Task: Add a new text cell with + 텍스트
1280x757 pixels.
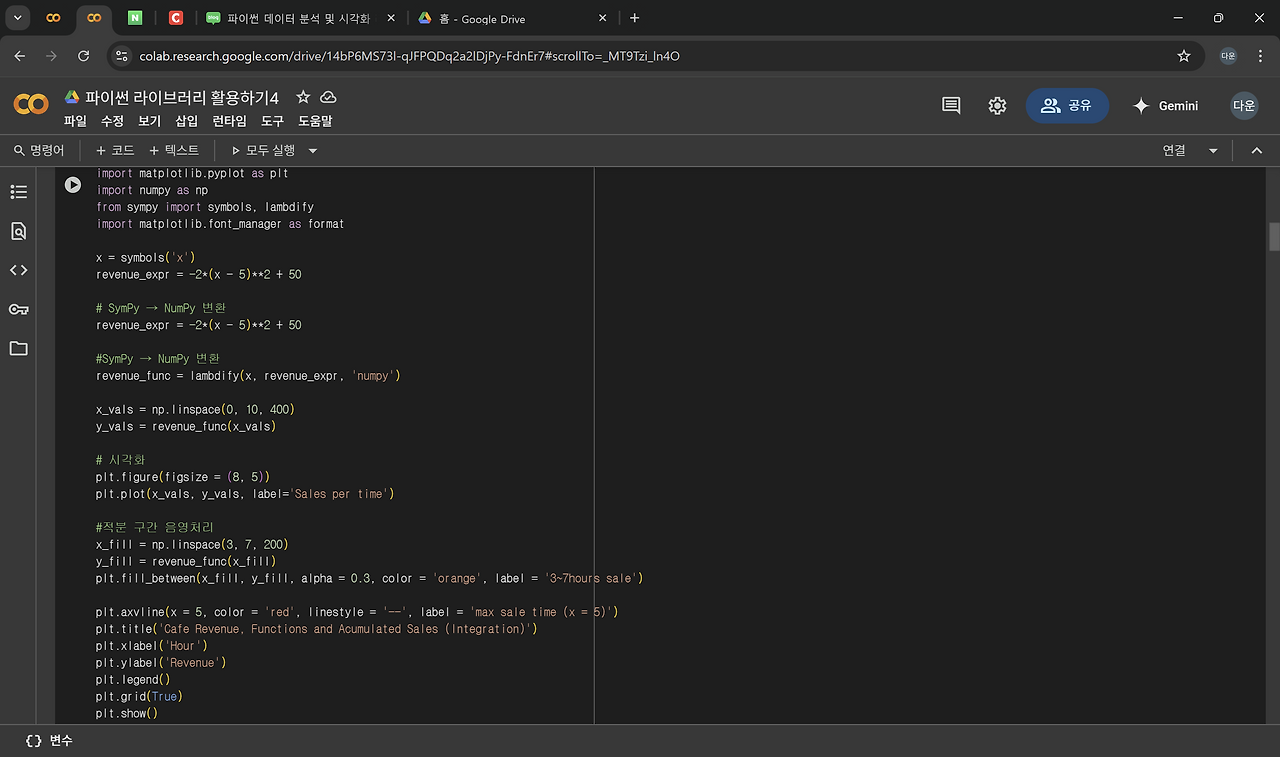Action: (x=174, y=150)
